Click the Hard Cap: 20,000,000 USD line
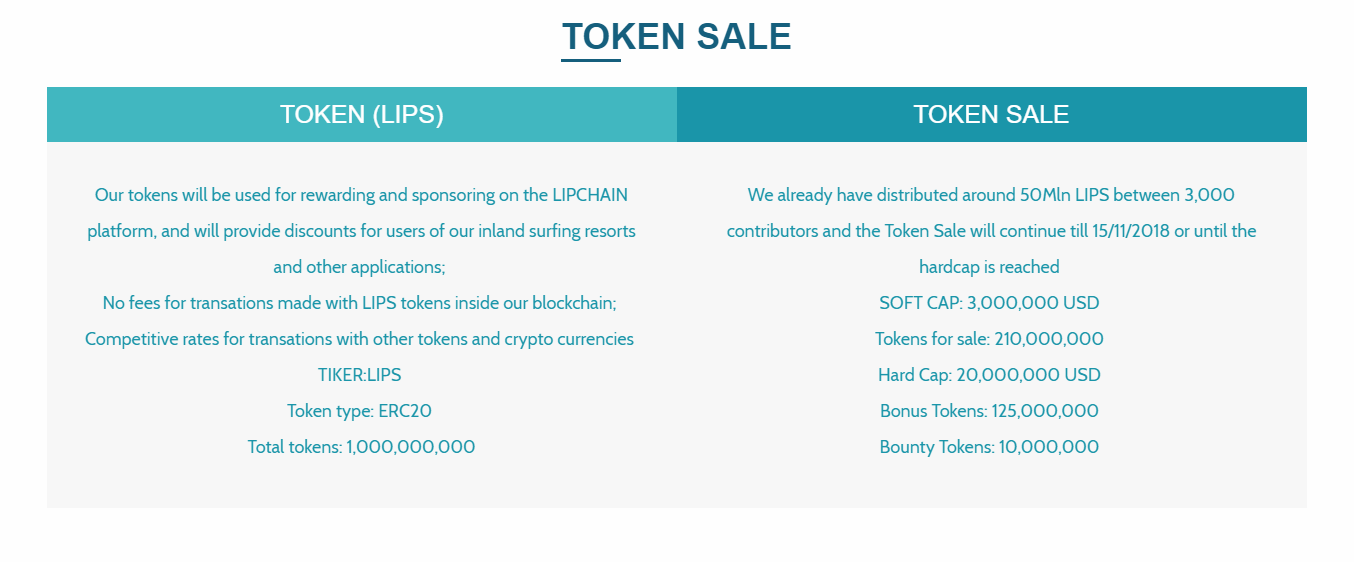This screenshot has height=562, width=1354. [989, 375]
